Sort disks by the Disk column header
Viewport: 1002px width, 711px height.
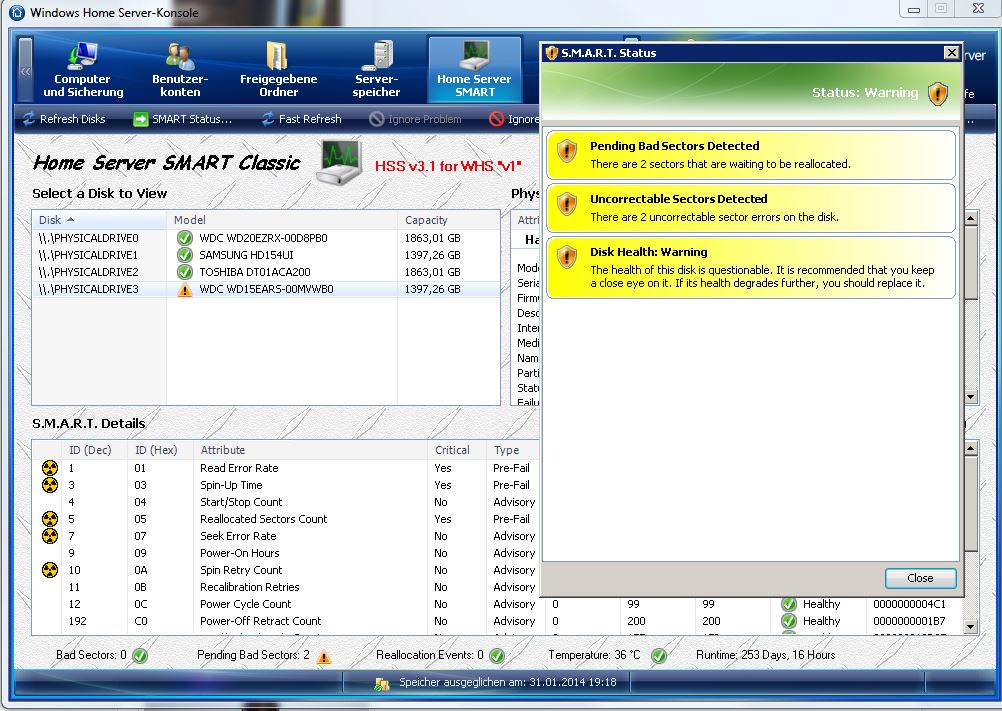100,220
